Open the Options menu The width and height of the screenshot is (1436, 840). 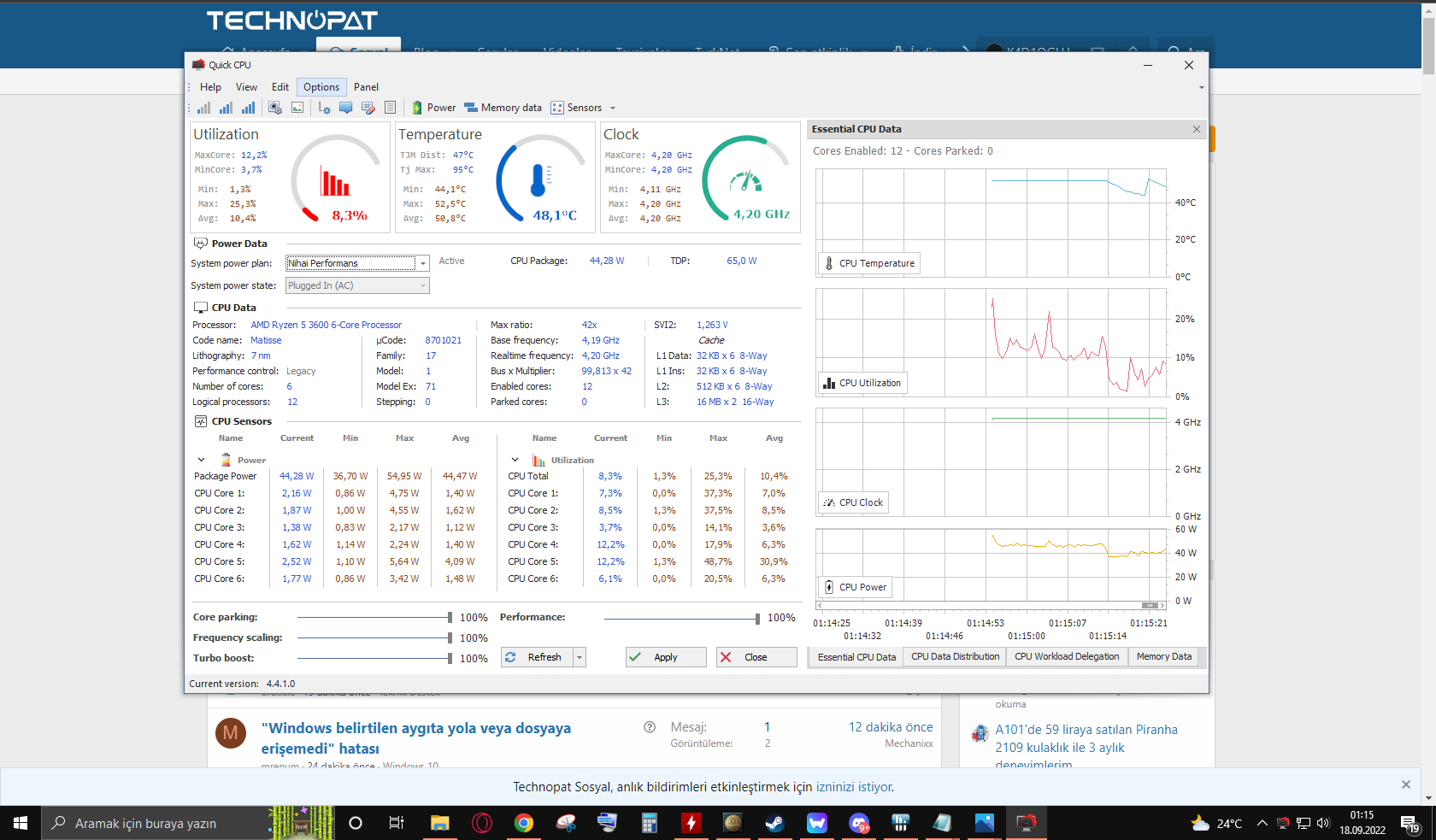point(321,87)
